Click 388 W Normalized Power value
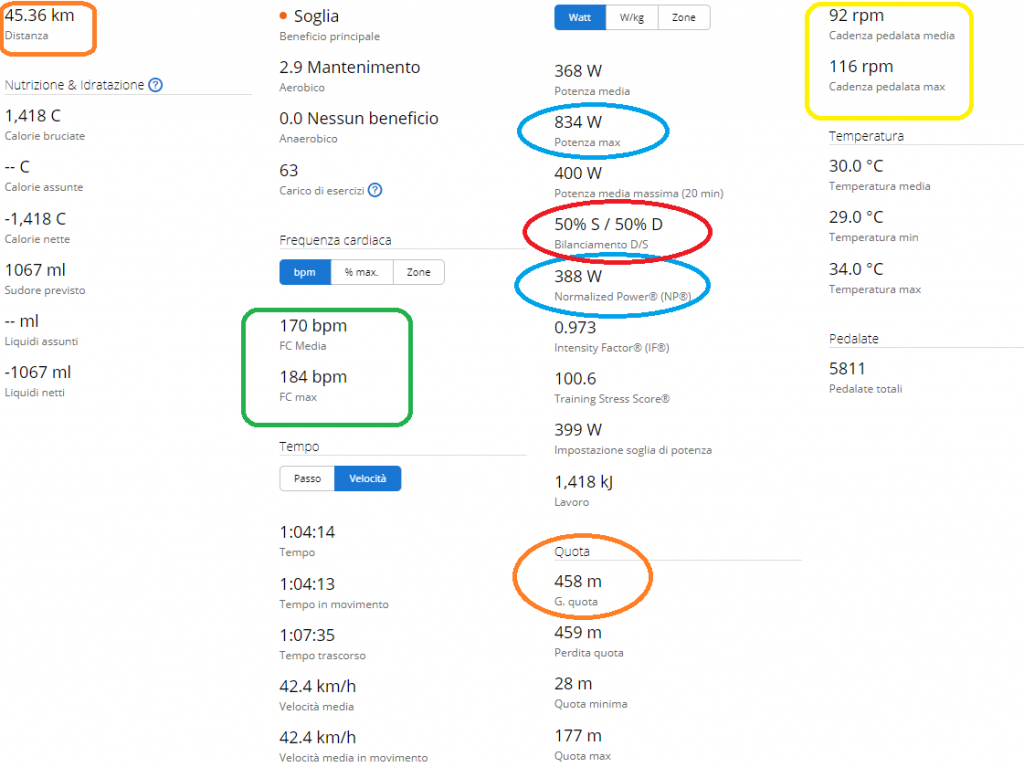 pyautogui.click(x=578, y=276)
